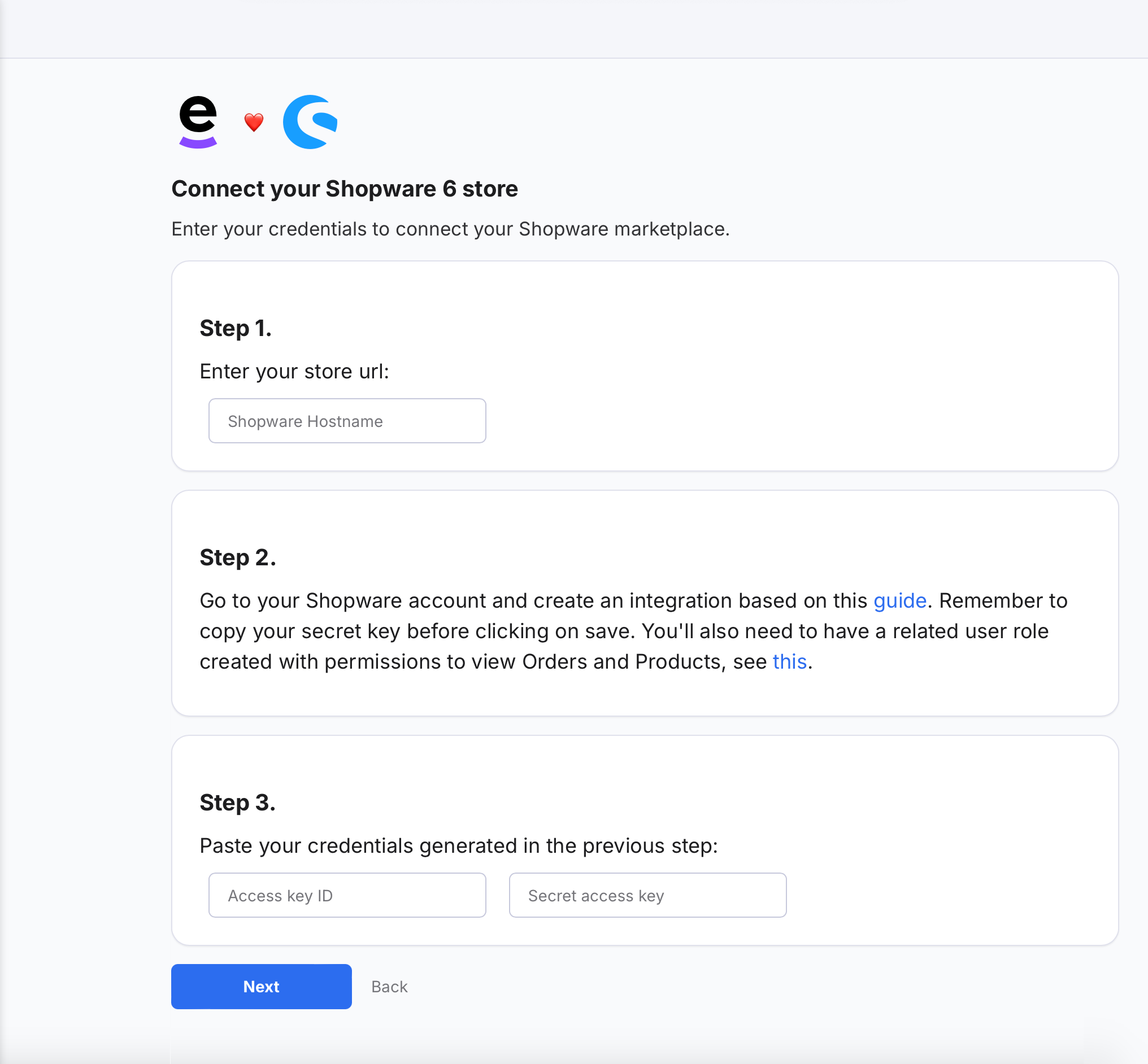Click the red heart icon
The width and height of the screenshot is (1148, 1064).
254,122
